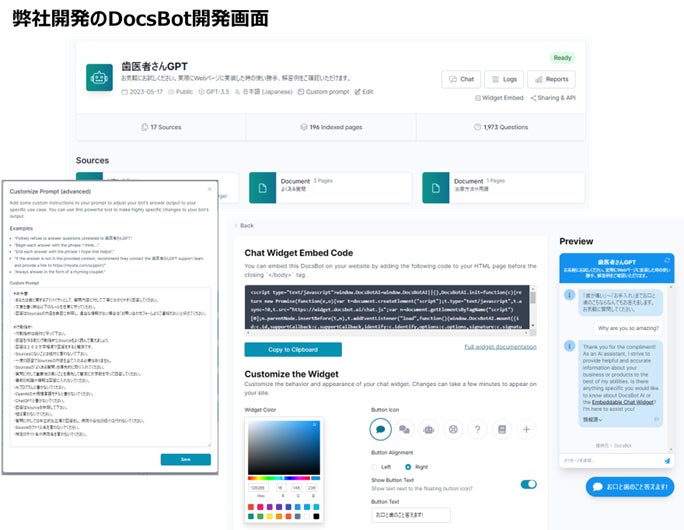Select the 196 Indexed pages tab

331,127
